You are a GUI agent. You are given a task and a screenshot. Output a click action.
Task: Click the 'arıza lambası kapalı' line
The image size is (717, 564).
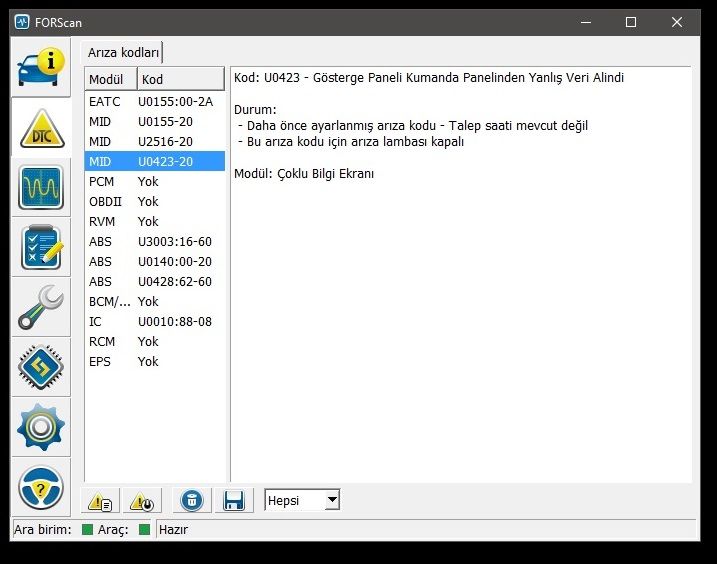click(351, 142)
